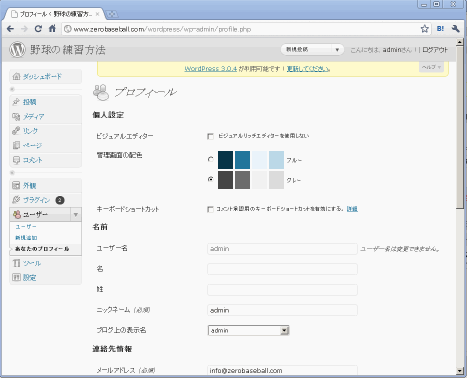Viewport: 467px width, 378px height.
Task: Click medium blue scheme swatch
Action: [x=242, y=160]
